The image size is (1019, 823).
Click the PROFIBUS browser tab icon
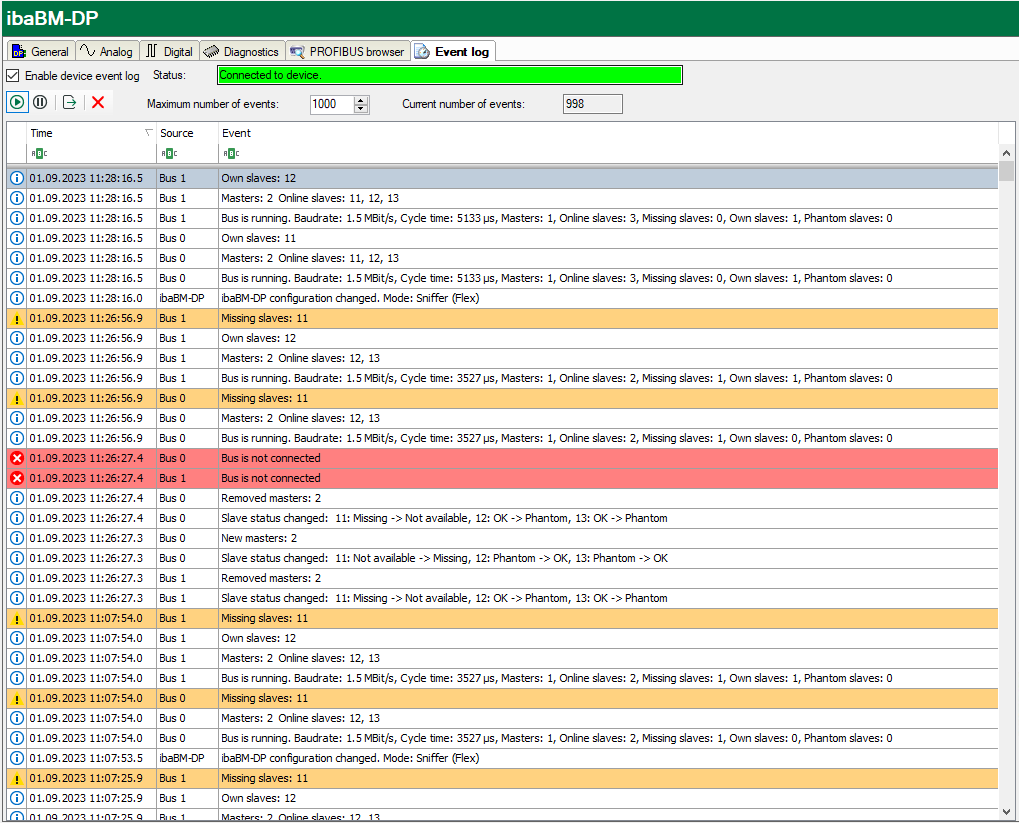298,51
